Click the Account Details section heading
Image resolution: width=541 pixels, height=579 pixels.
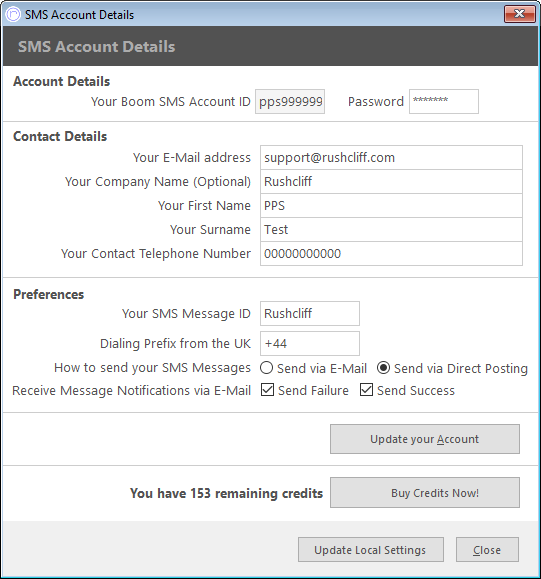click(62, 81)
